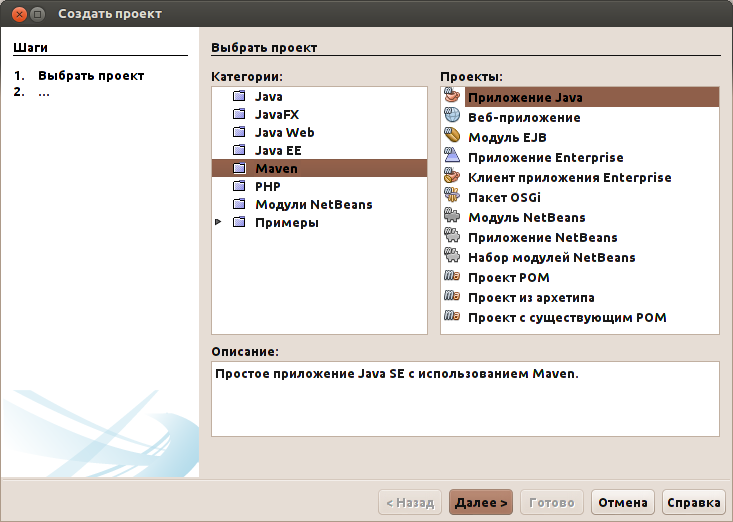Choose the Веб-приложение project type

tap(525, 118)
